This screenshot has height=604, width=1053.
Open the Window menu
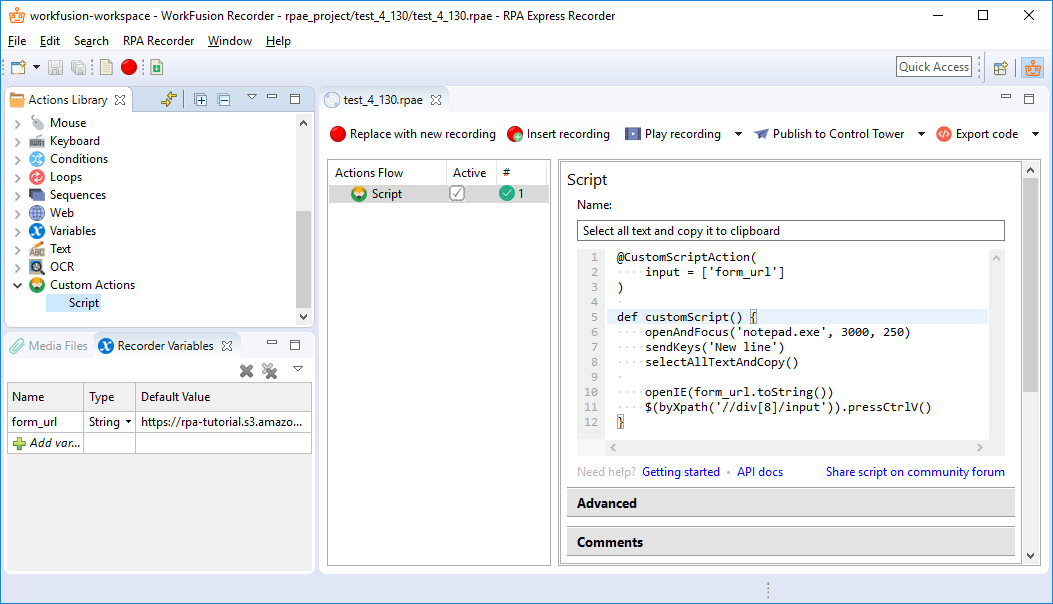230,41
